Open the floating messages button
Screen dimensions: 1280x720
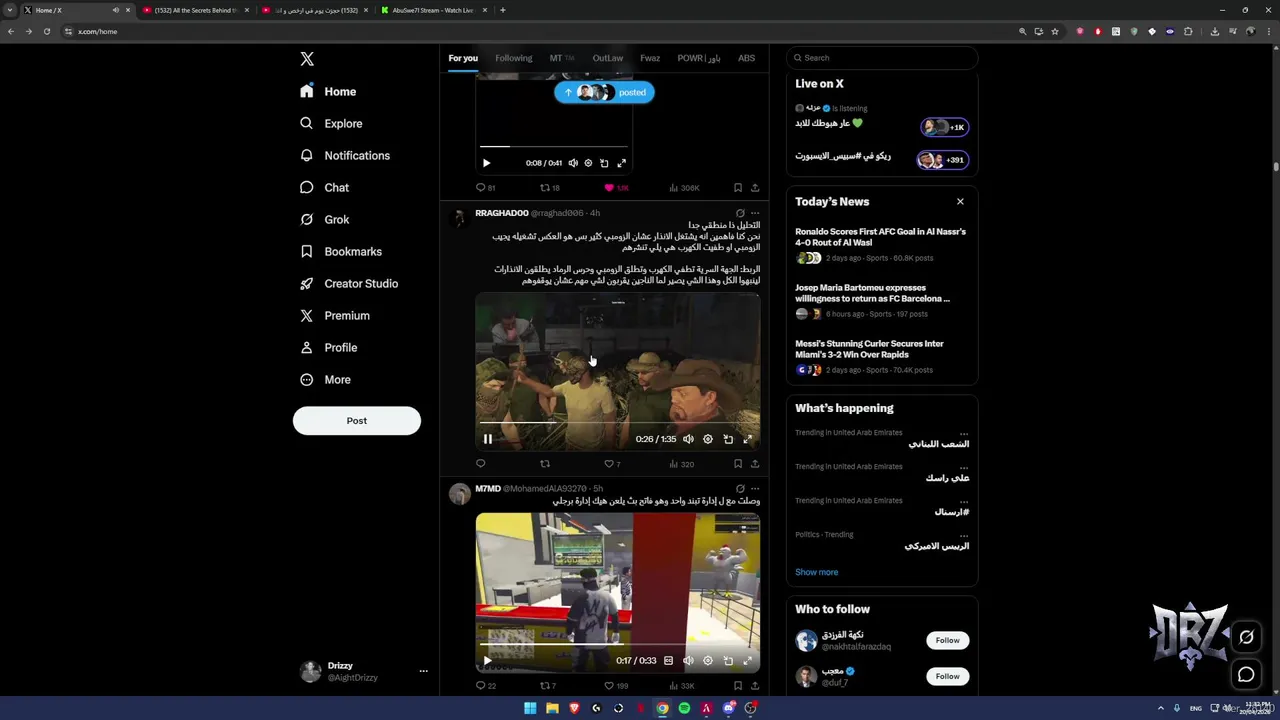[1246, 675]
